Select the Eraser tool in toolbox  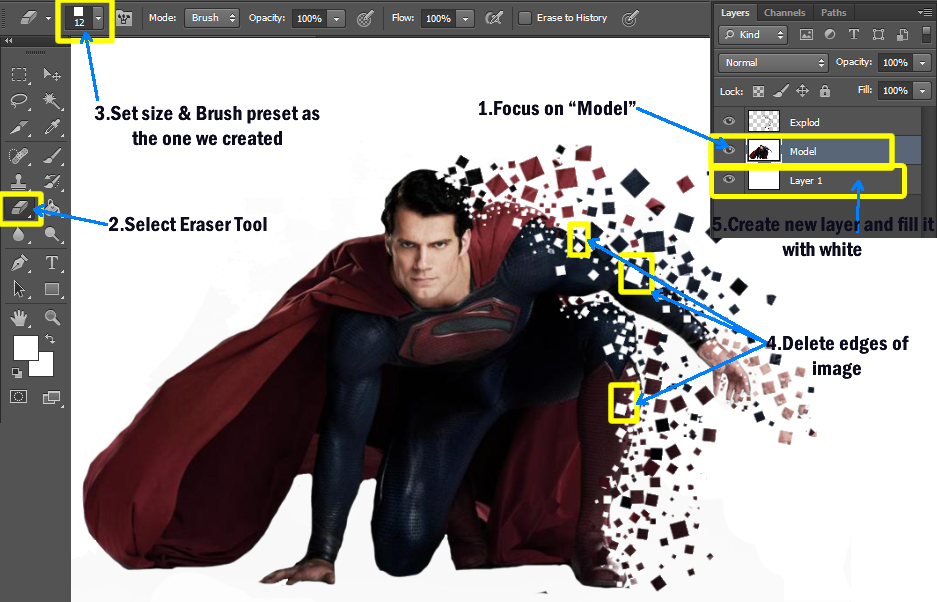20,208
